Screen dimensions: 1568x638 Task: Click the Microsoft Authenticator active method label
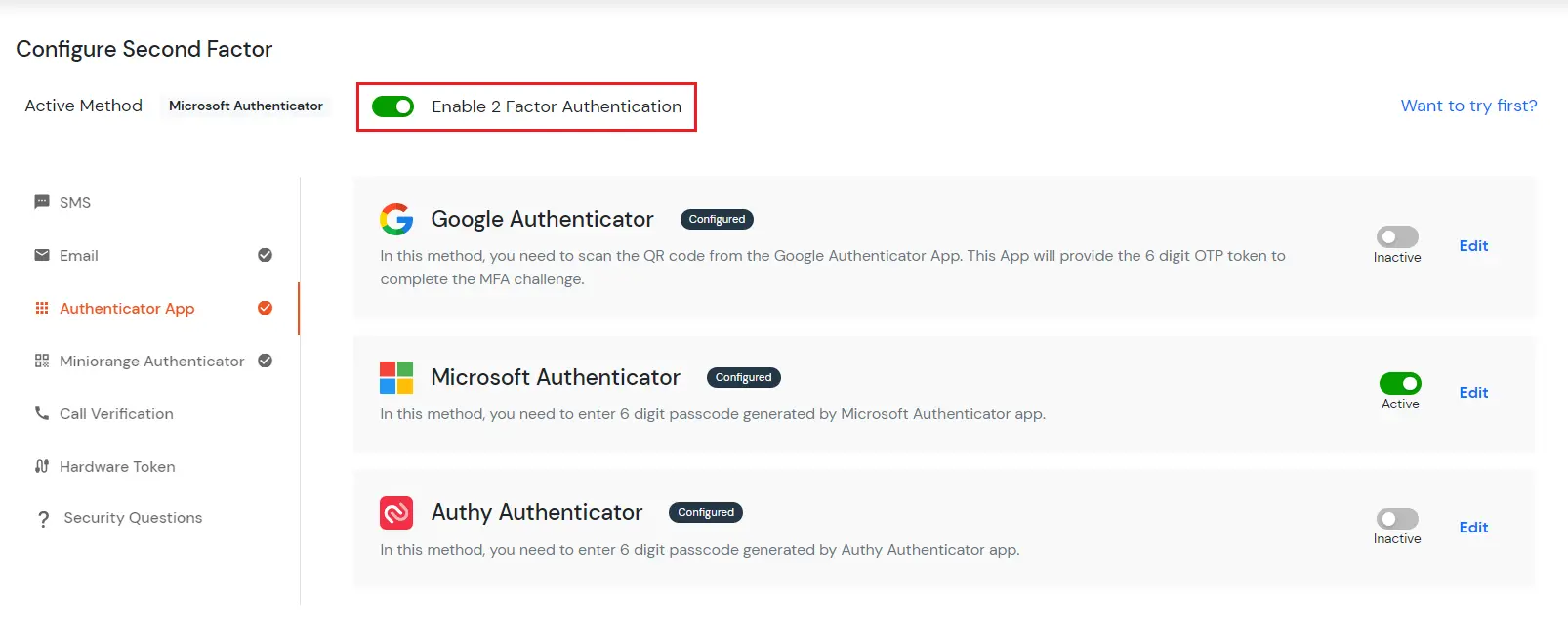click(246, 106)
